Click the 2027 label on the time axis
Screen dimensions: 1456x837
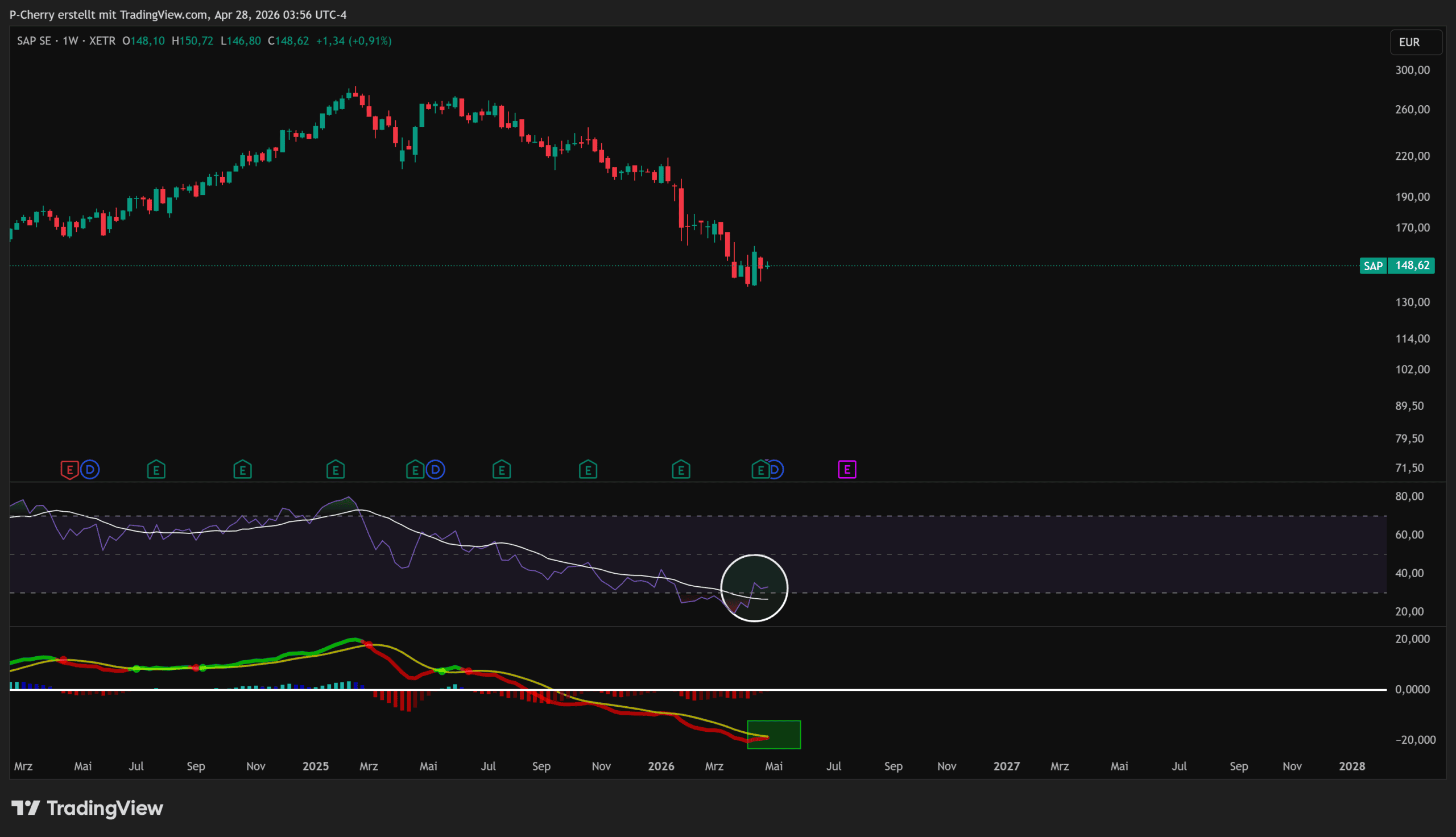tap(1007, 766)
